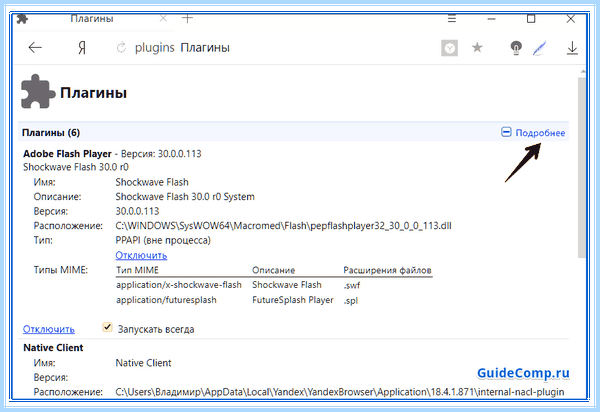Click the Flash DLL location path
This screenshot has height=412, width=600.
(x=283, y=226)
